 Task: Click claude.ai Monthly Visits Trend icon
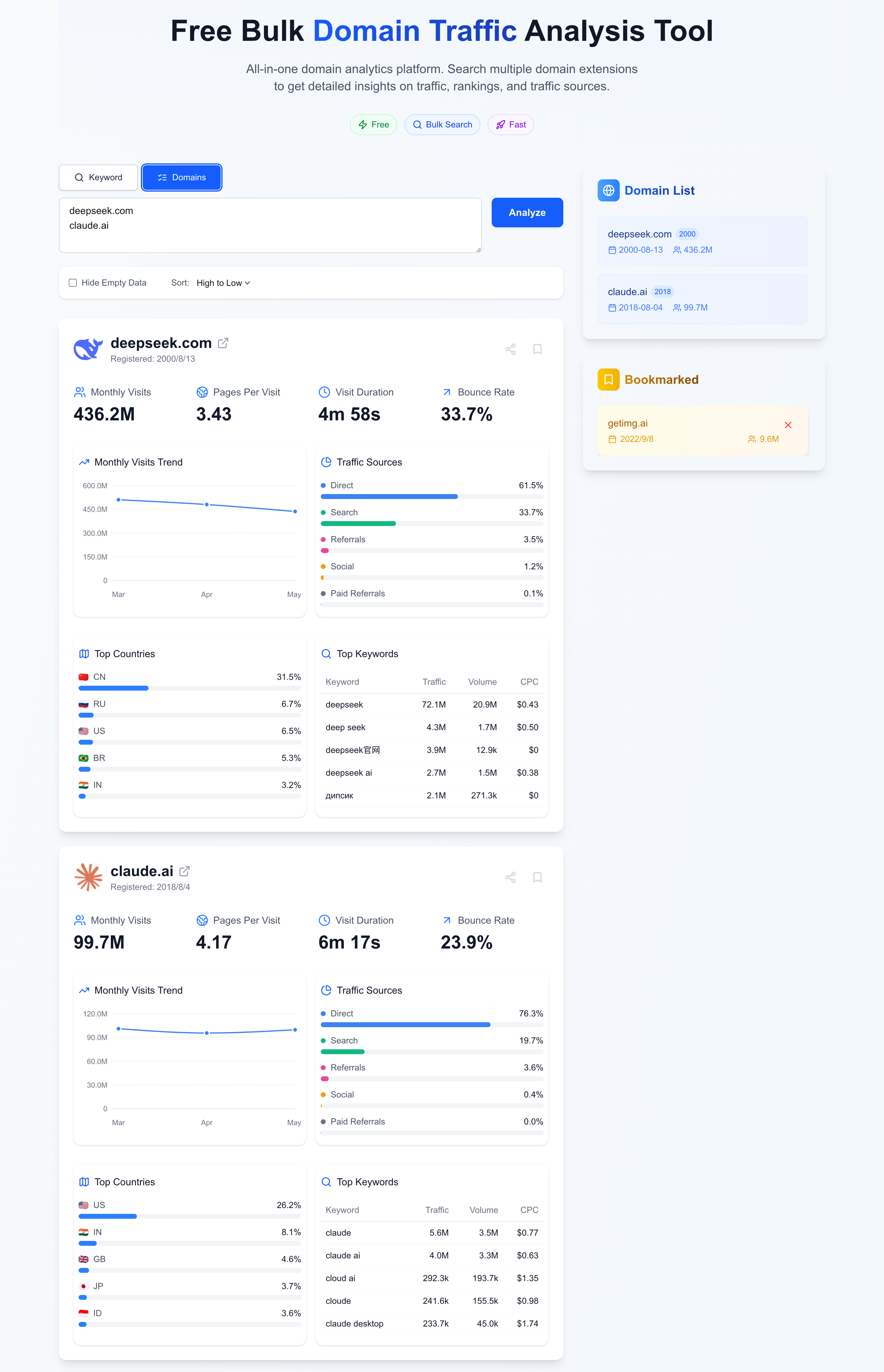coord(84,991)
